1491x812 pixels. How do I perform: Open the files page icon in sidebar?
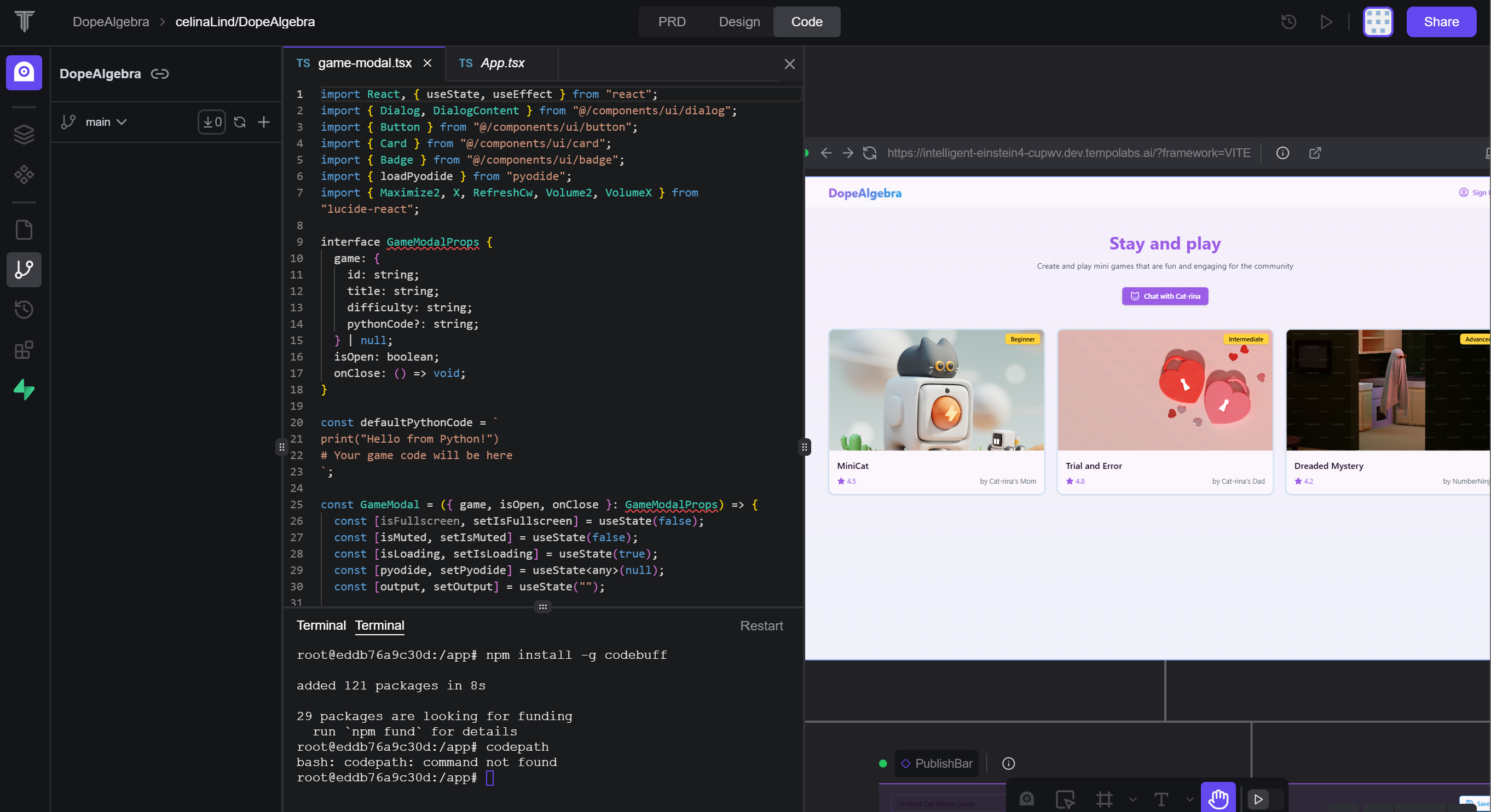(x=24, y=230)
